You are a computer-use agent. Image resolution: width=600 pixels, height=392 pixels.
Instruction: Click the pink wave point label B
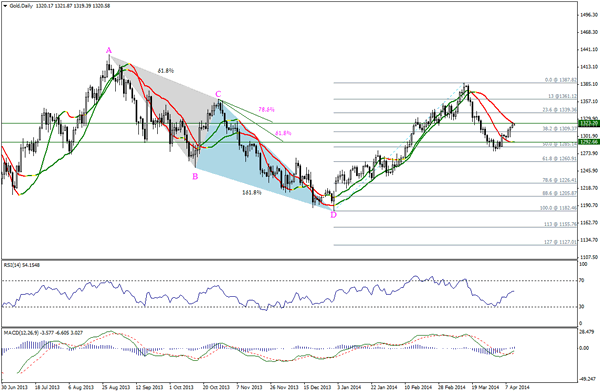195,176
